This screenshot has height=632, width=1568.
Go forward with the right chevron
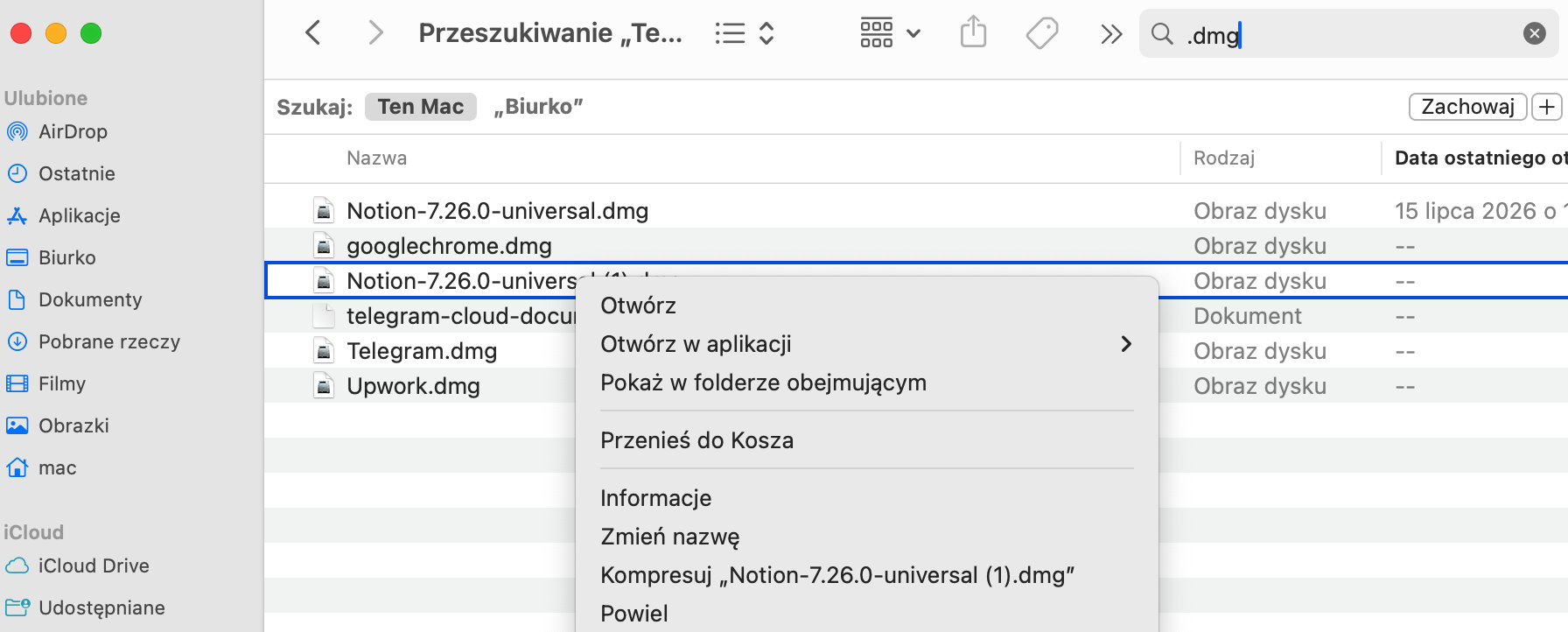click(375, 33)
